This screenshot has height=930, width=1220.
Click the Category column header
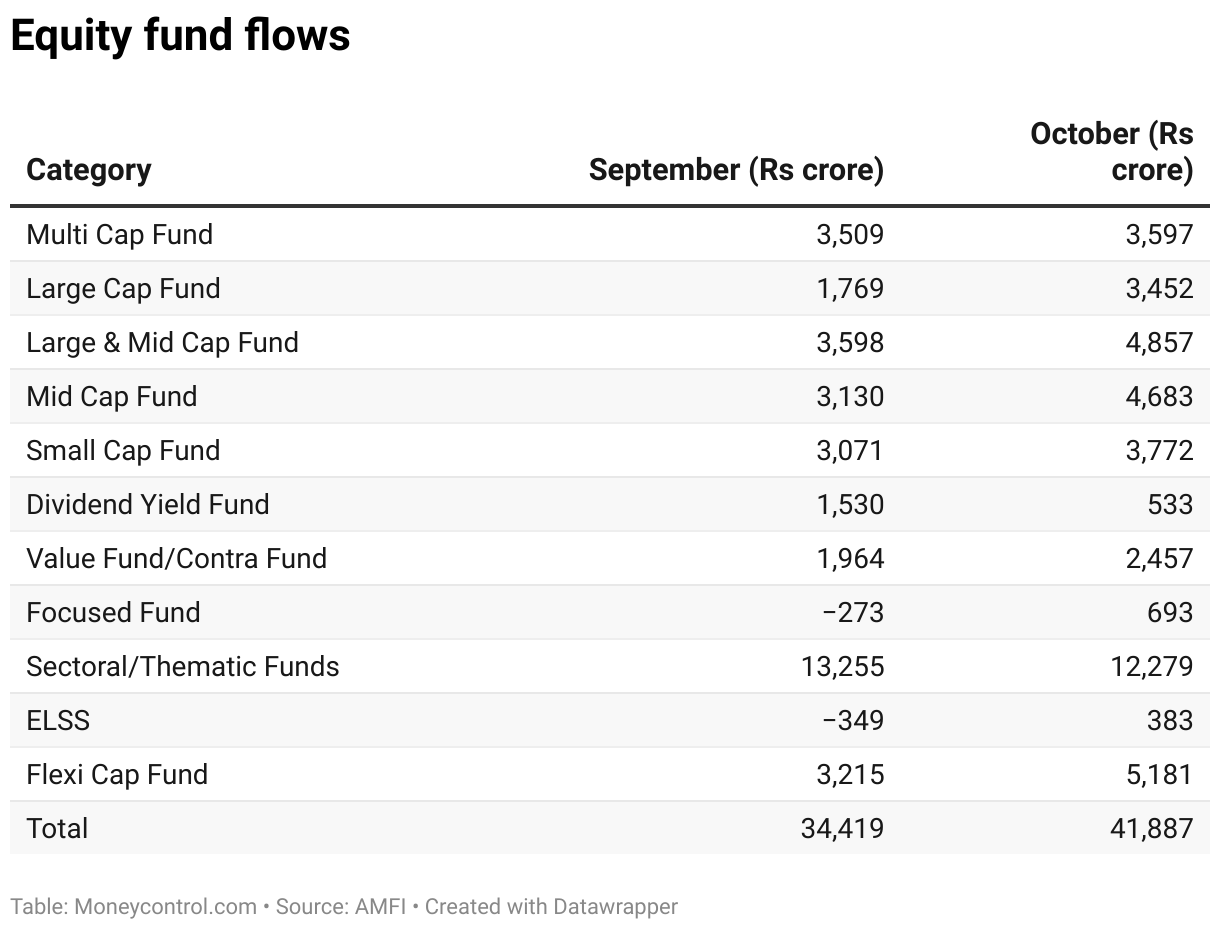(x=89, y=170)
